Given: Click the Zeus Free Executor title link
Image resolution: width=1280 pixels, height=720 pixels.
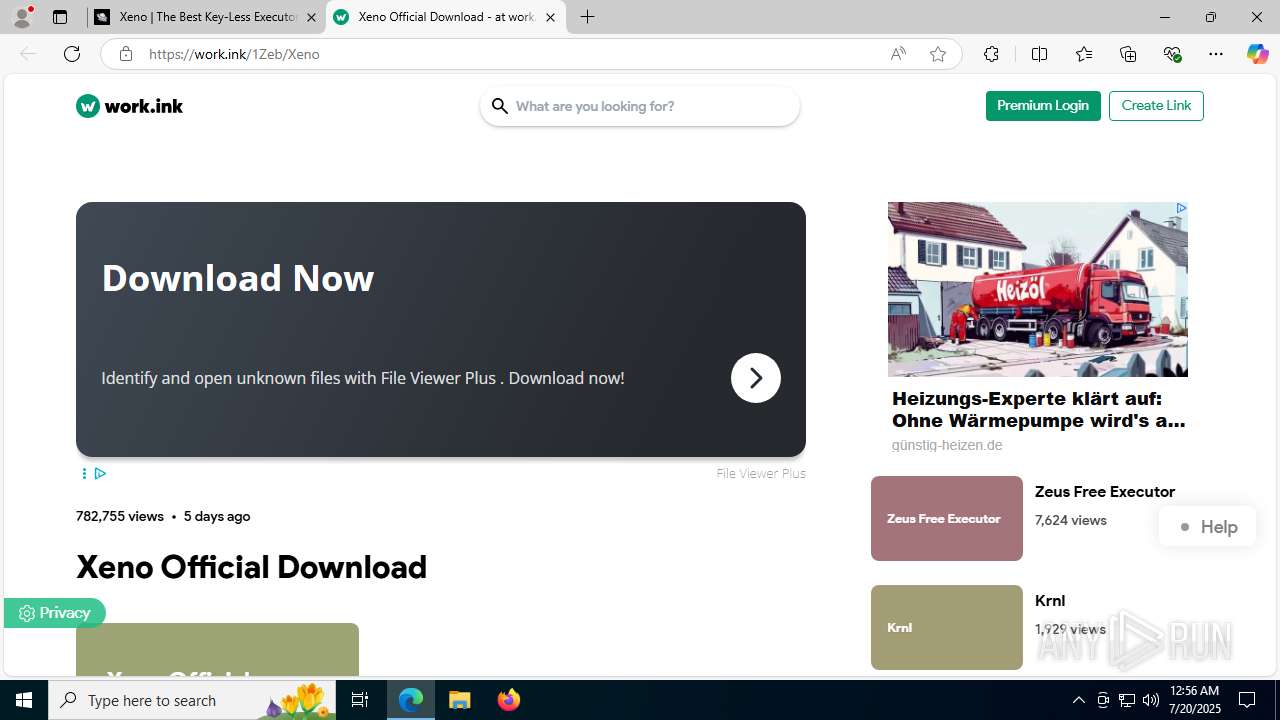Looking at the screenshot, I should point(1105,492).
